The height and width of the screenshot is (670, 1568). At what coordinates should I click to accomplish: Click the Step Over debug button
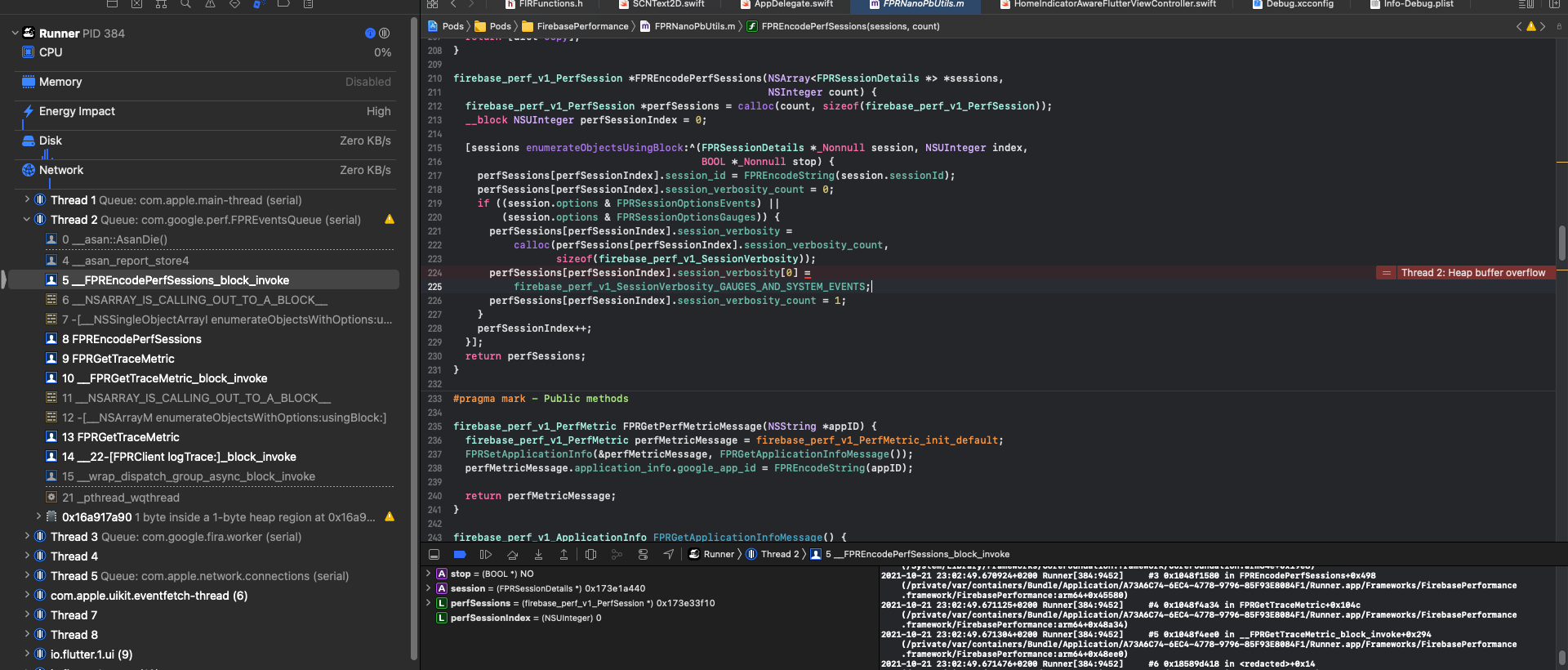512,554
